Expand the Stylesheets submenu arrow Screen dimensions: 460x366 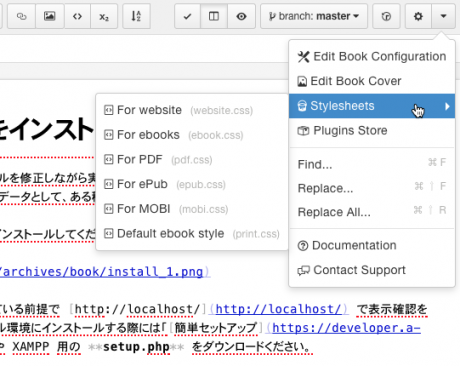coord(447,106)
